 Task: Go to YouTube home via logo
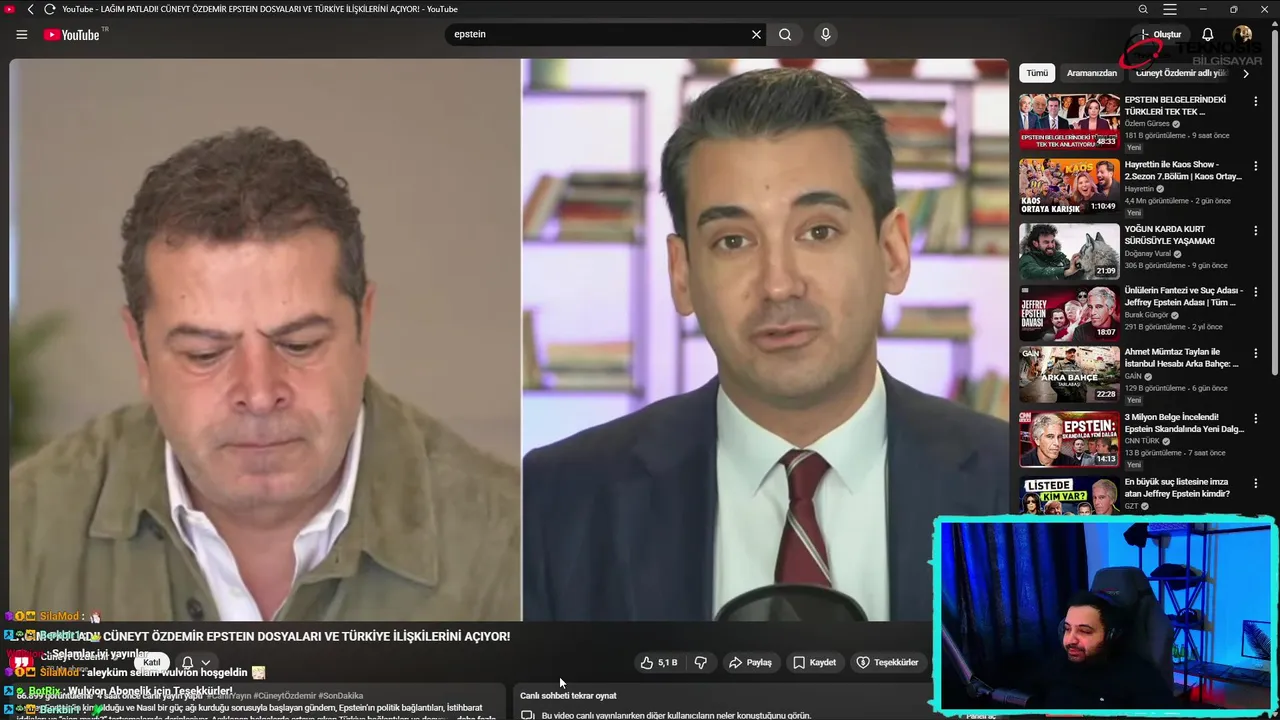pyautogui.click(x=71, y=34)
